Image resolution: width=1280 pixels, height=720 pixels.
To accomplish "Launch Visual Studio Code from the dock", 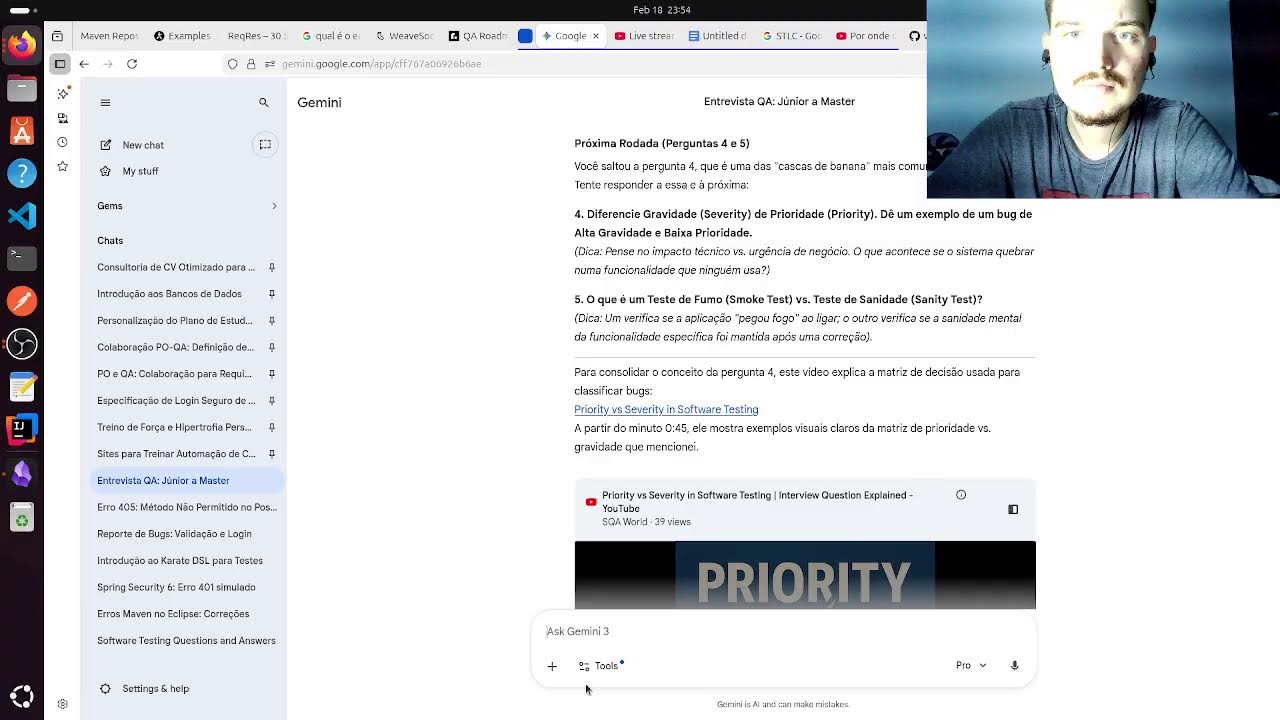I will [x=22, y=216].
